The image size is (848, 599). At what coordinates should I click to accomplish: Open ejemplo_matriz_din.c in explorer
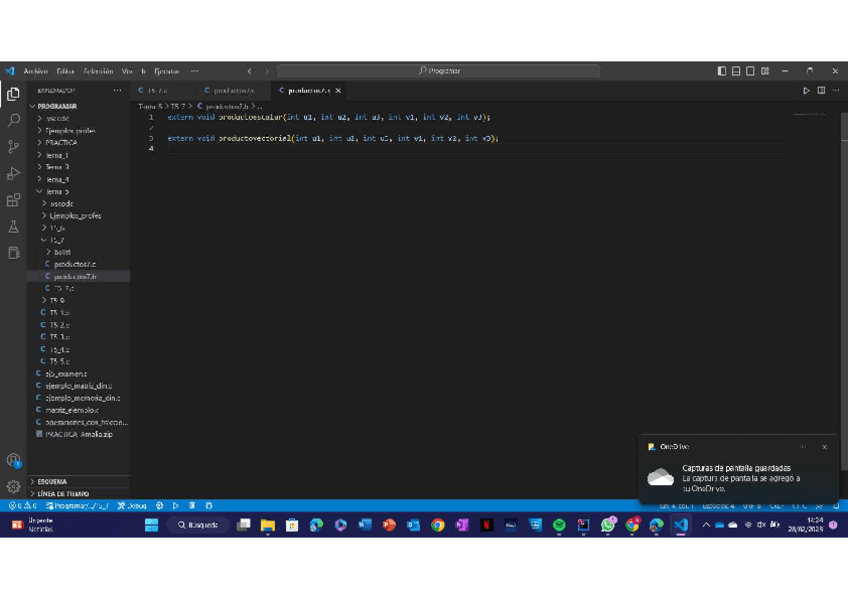(78, 386)
